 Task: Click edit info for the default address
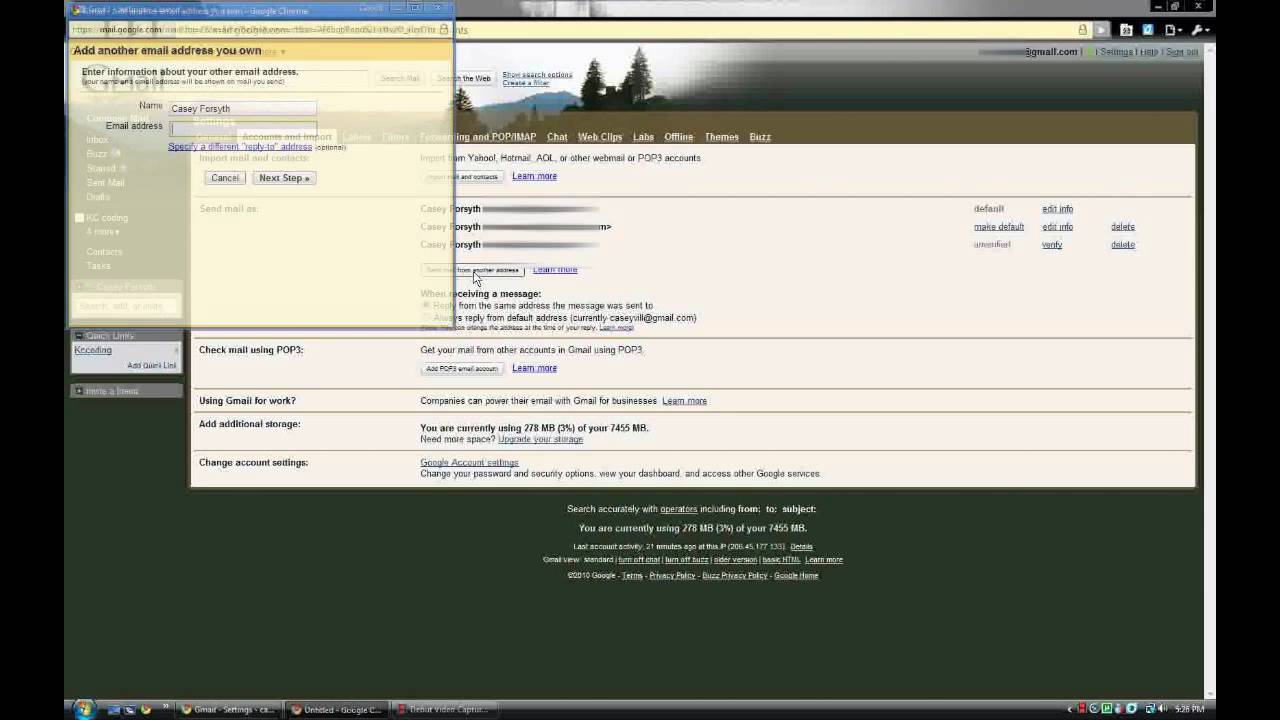click(1057, 209)
